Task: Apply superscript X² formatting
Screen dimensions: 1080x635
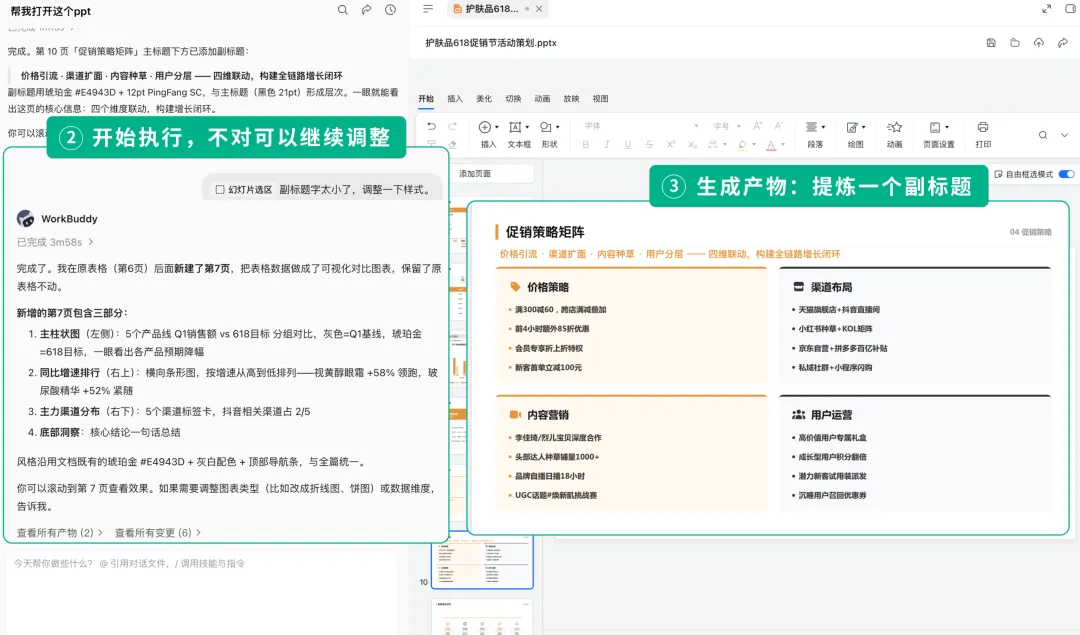Action: 671,145
